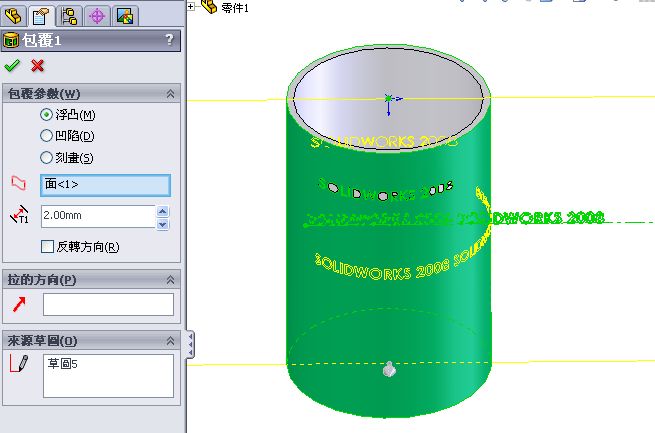
Task: Open the DimXpertManager crosshair tab
Action: 97,16
